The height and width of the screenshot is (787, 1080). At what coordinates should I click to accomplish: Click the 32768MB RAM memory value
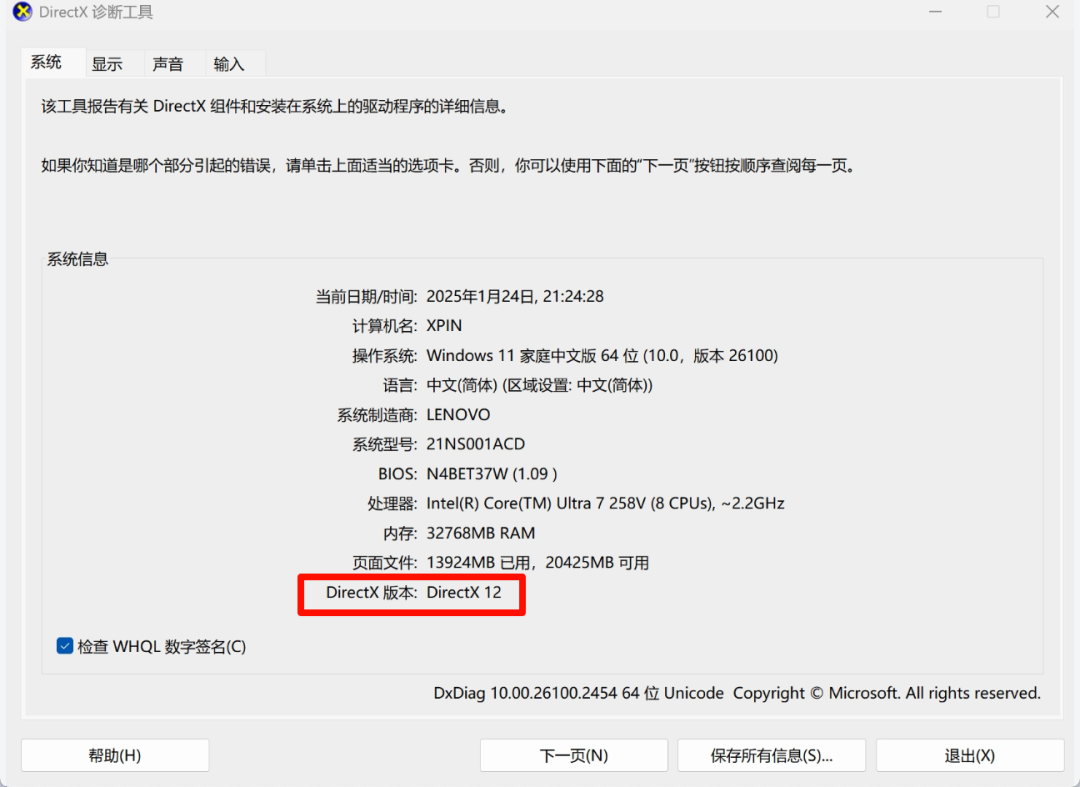tap(481, 533)
